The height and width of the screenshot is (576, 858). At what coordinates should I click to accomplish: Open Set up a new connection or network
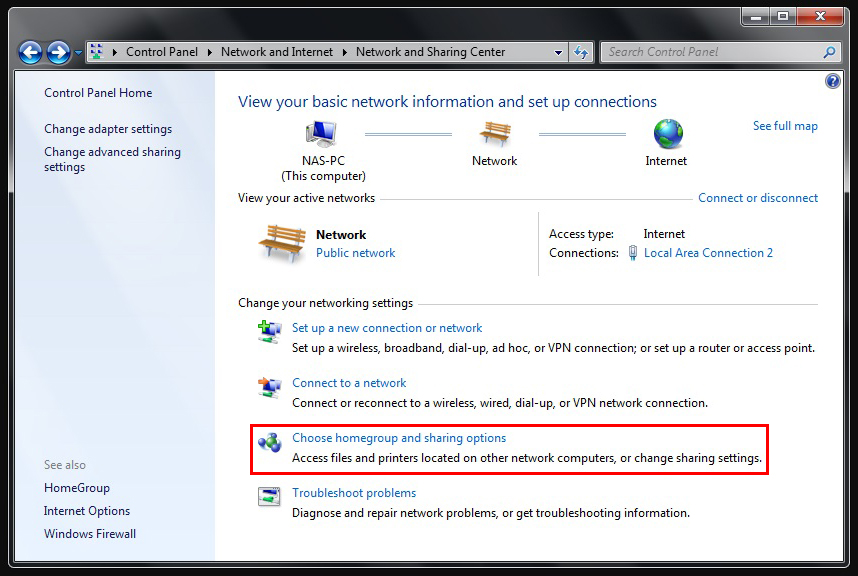(x=387, y=328)
